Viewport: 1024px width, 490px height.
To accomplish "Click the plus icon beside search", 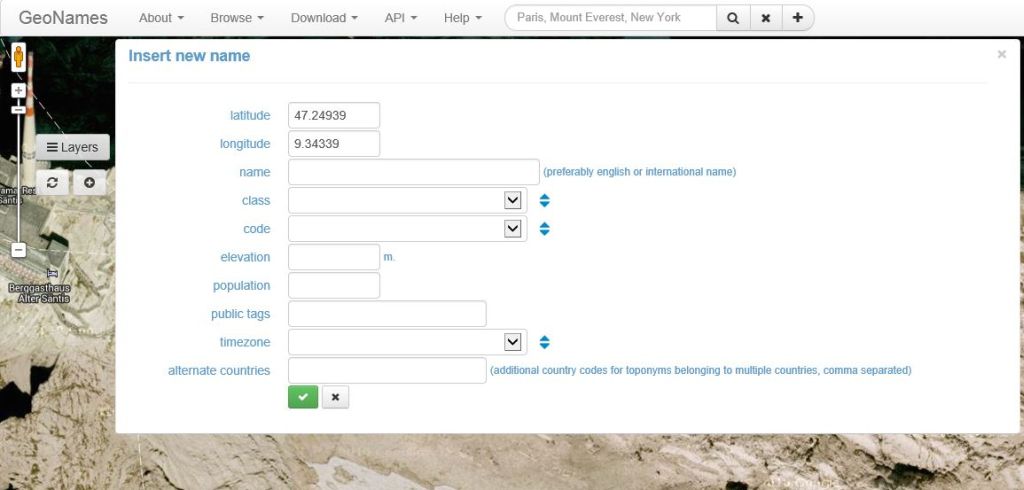I will coord(797,18).
